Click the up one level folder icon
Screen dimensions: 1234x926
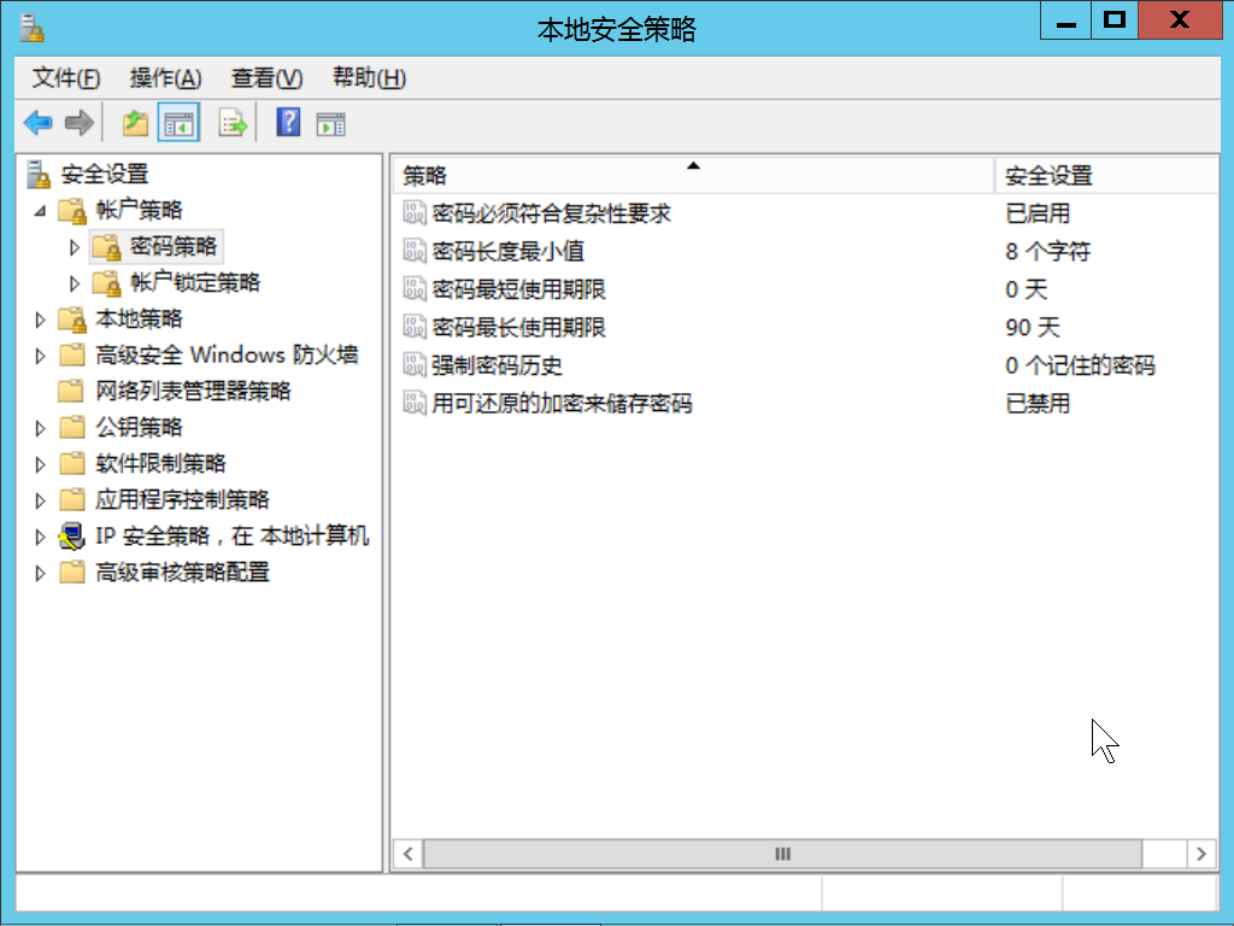point(133,122)
